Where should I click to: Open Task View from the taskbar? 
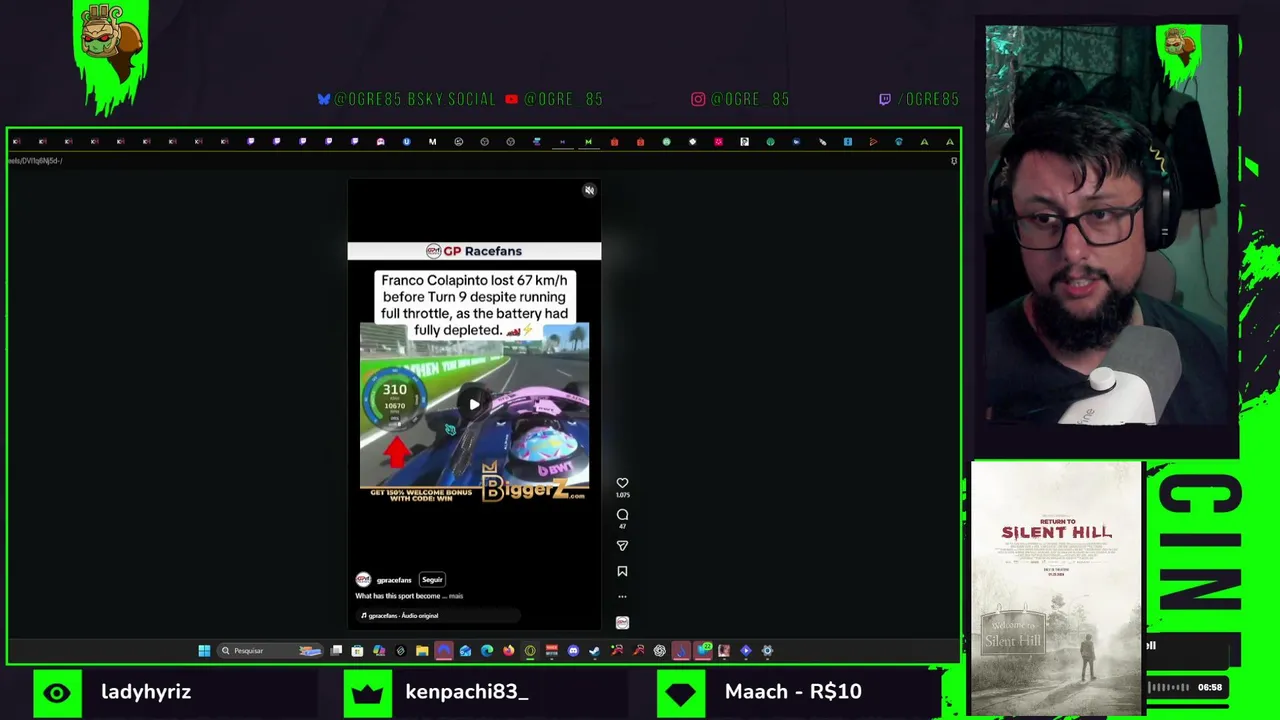click(x=337, y=651)
